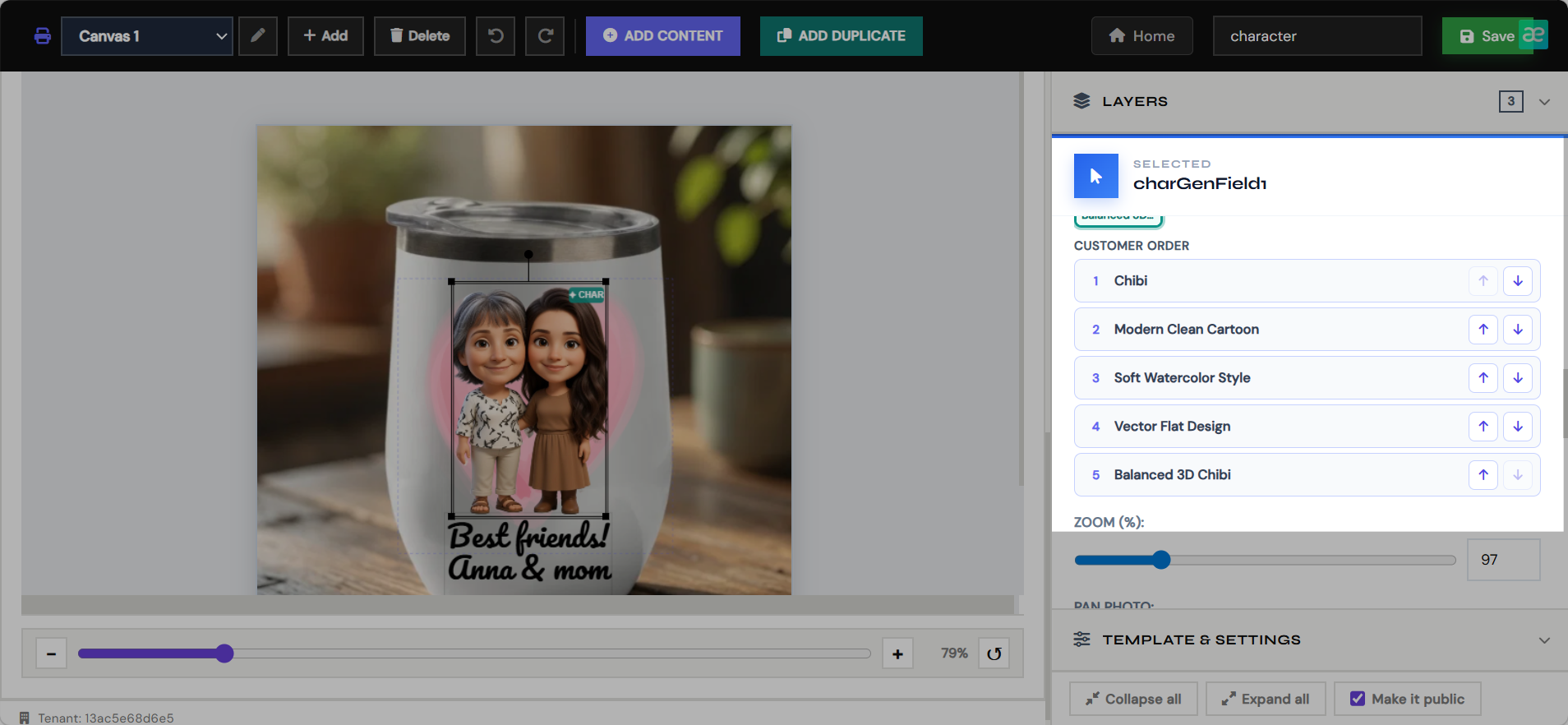The width and height of the screenshot is (1568, 725).
Task: Move Modern Clean Cartoon up
Action: pos(1483,330)
